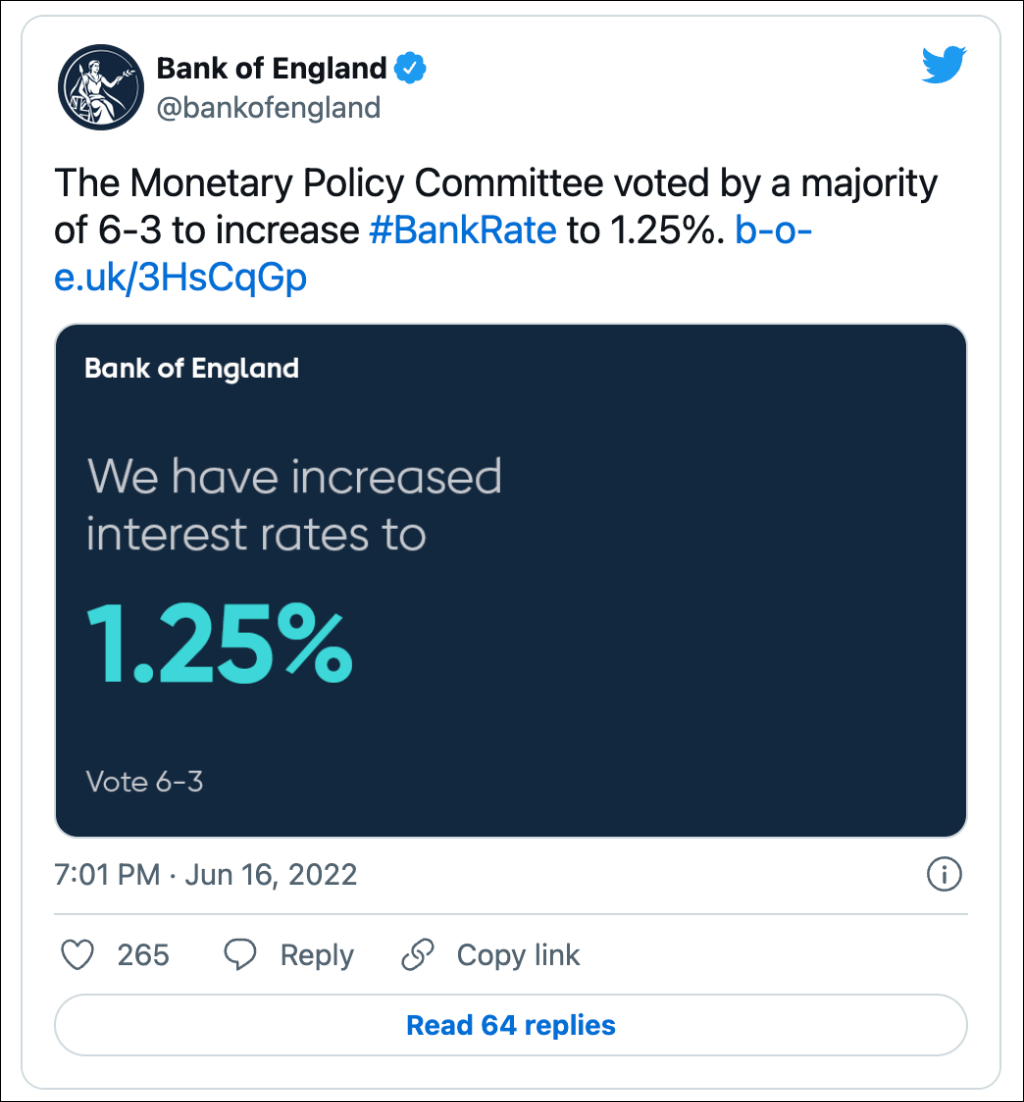The height and width of the screenshot is (1102, 1024).
Task: Click the Bank of England wordmark in image
Action: (x=192, y=368)
